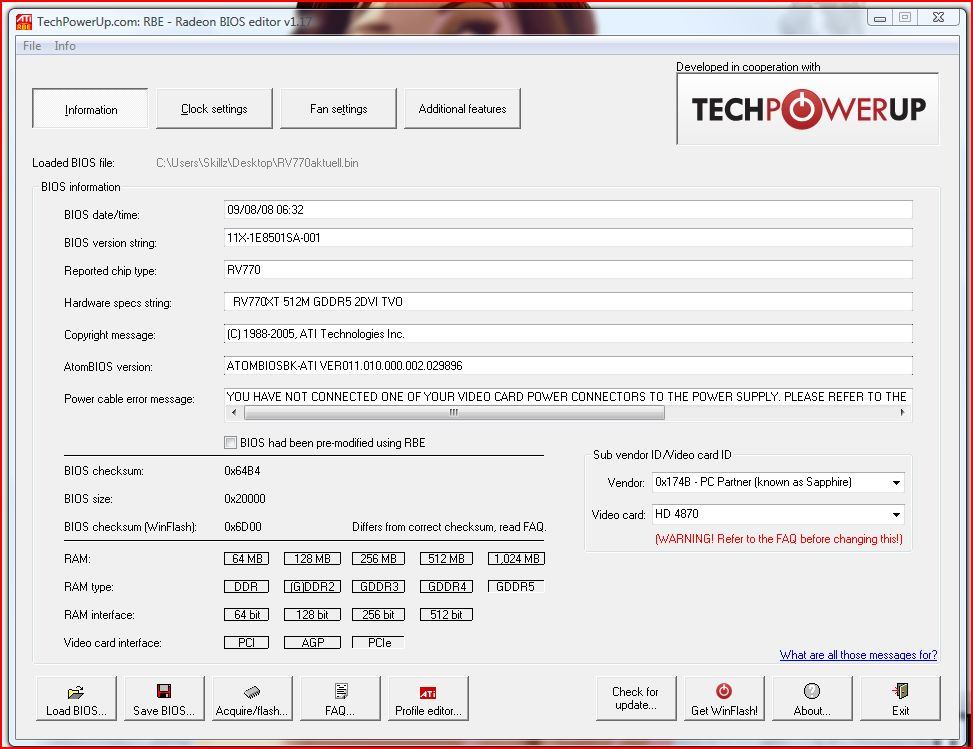The height and width of the screenshot is (749, 973).
Task: Click the Load BIOS folder icon
Action: coord(76,692)
